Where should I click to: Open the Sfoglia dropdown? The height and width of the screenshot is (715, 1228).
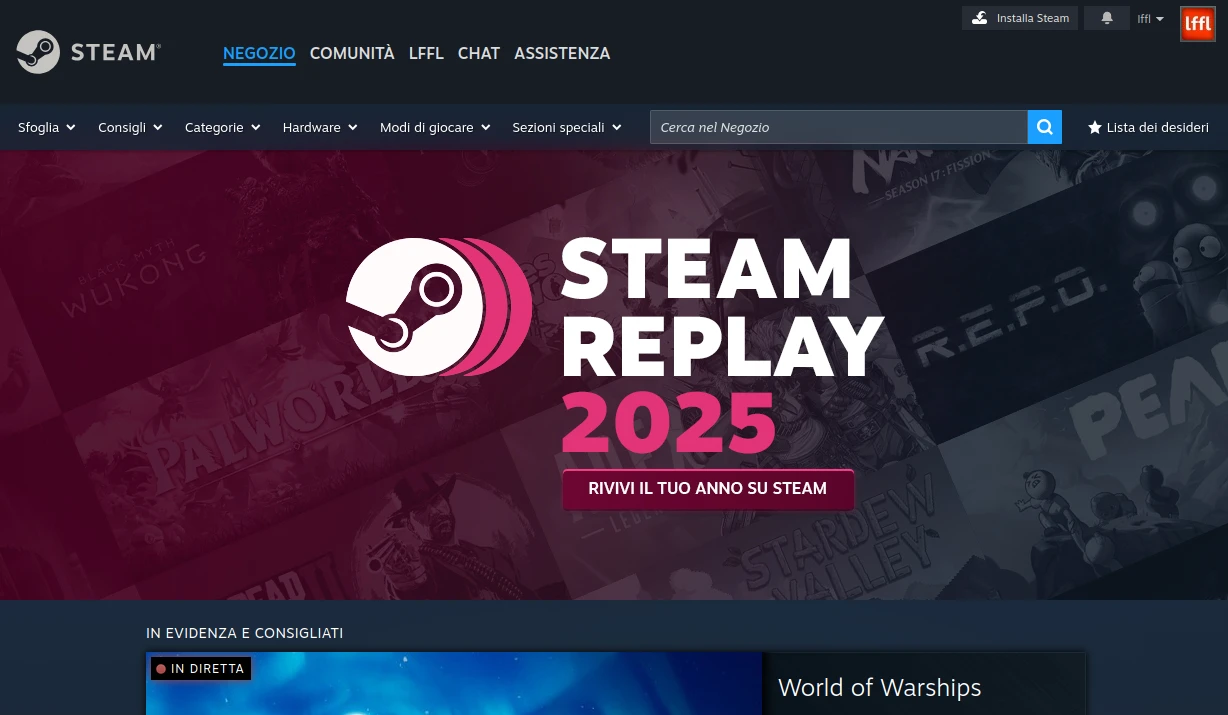(46, 127)
